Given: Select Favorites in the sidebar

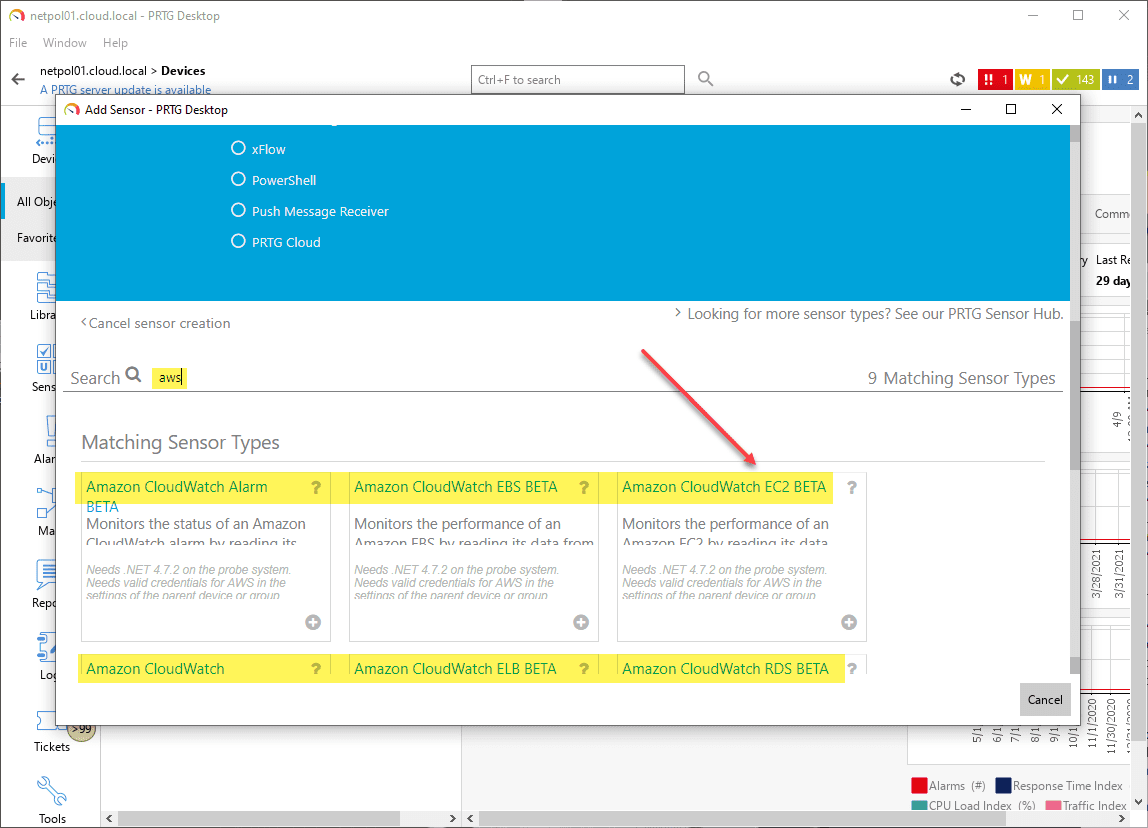Looking at the screenshot, I should click(x=35, y=237).
